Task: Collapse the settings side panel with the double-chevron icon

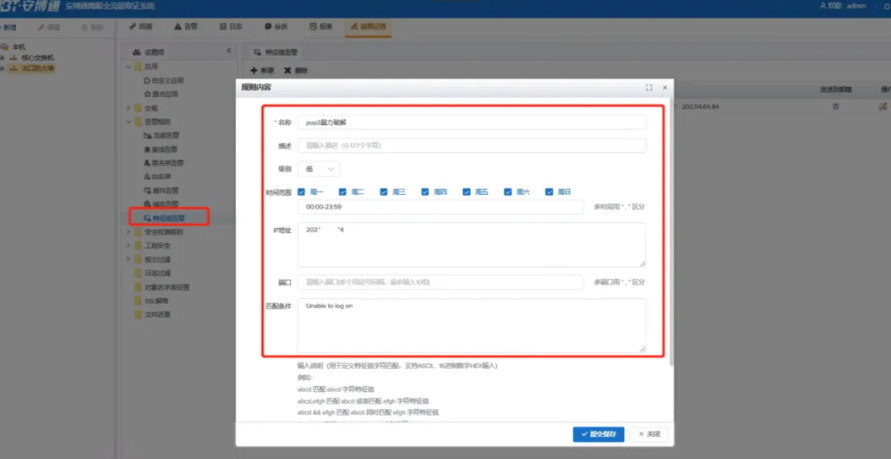Action: click(x=229, y=51)
